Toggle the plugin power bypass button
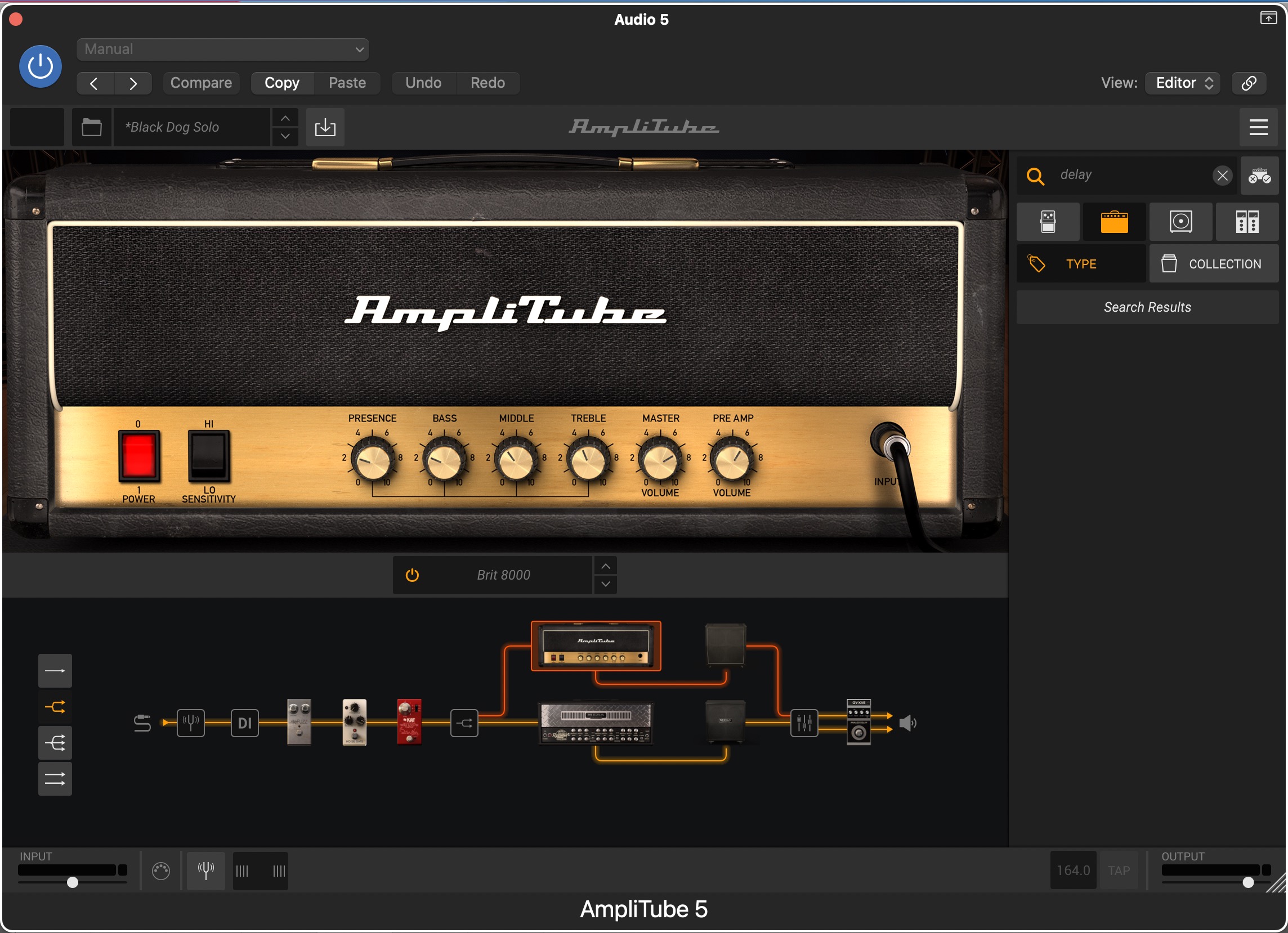 (x=41, y=66)
